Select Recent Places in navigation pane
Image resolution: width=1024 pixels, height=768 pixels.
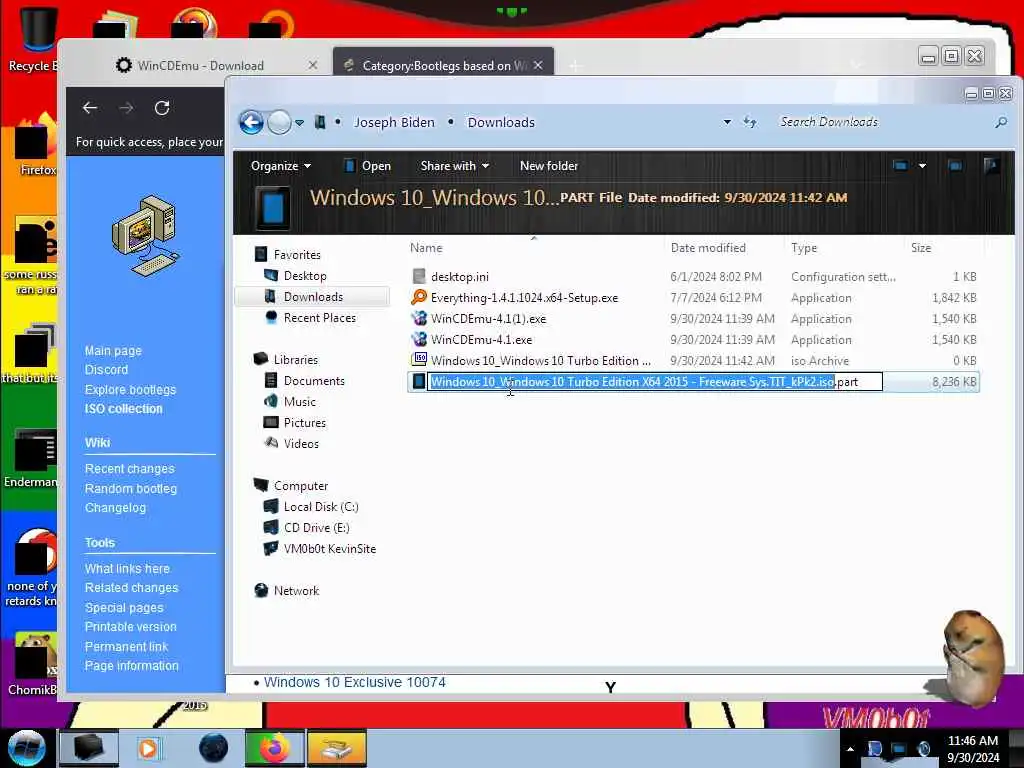click(x=320, y=317)
